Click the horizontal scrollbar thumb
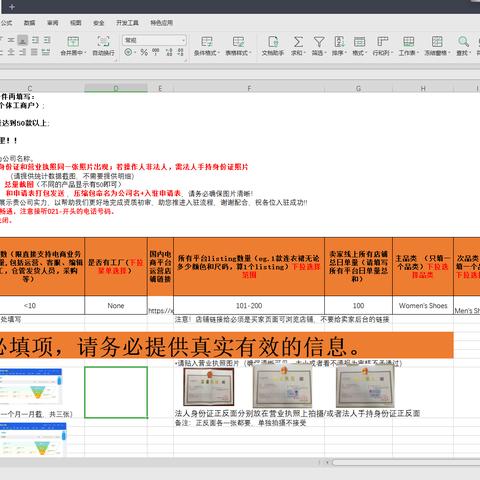The image size is (480, 480). click(x=406, y=462)
